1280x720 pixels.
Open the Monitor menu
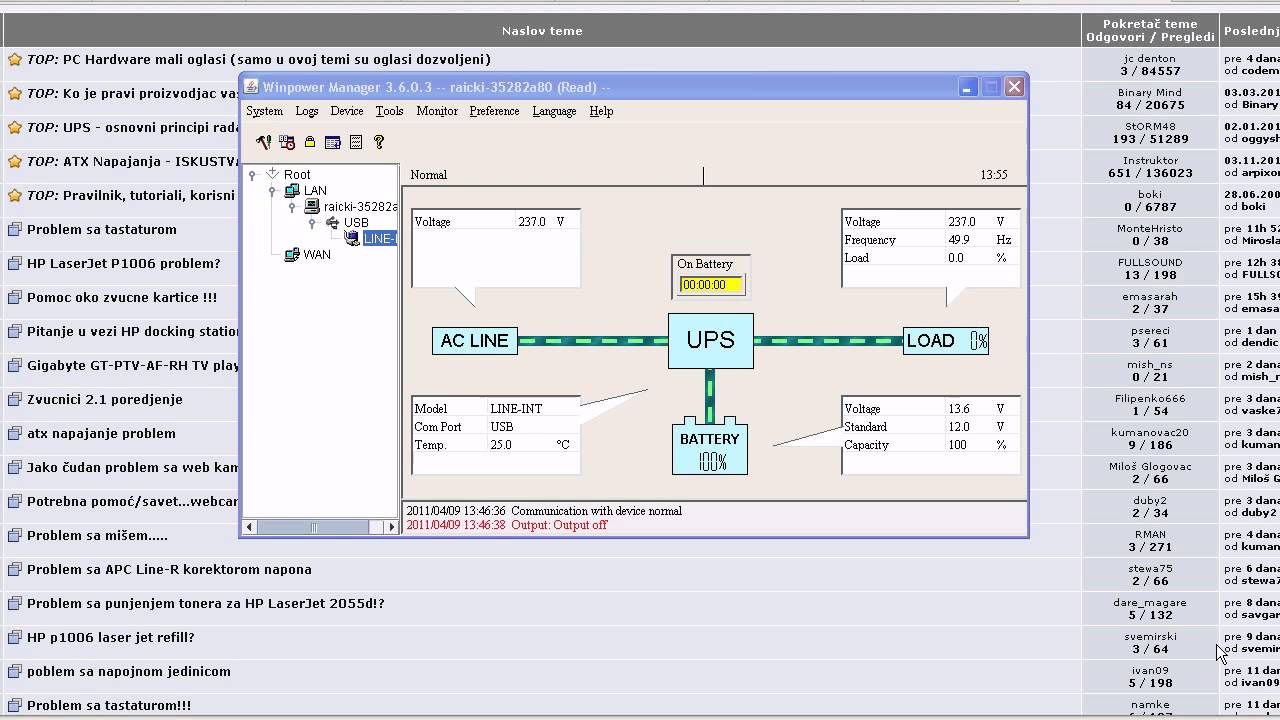(x=437, y=111)
